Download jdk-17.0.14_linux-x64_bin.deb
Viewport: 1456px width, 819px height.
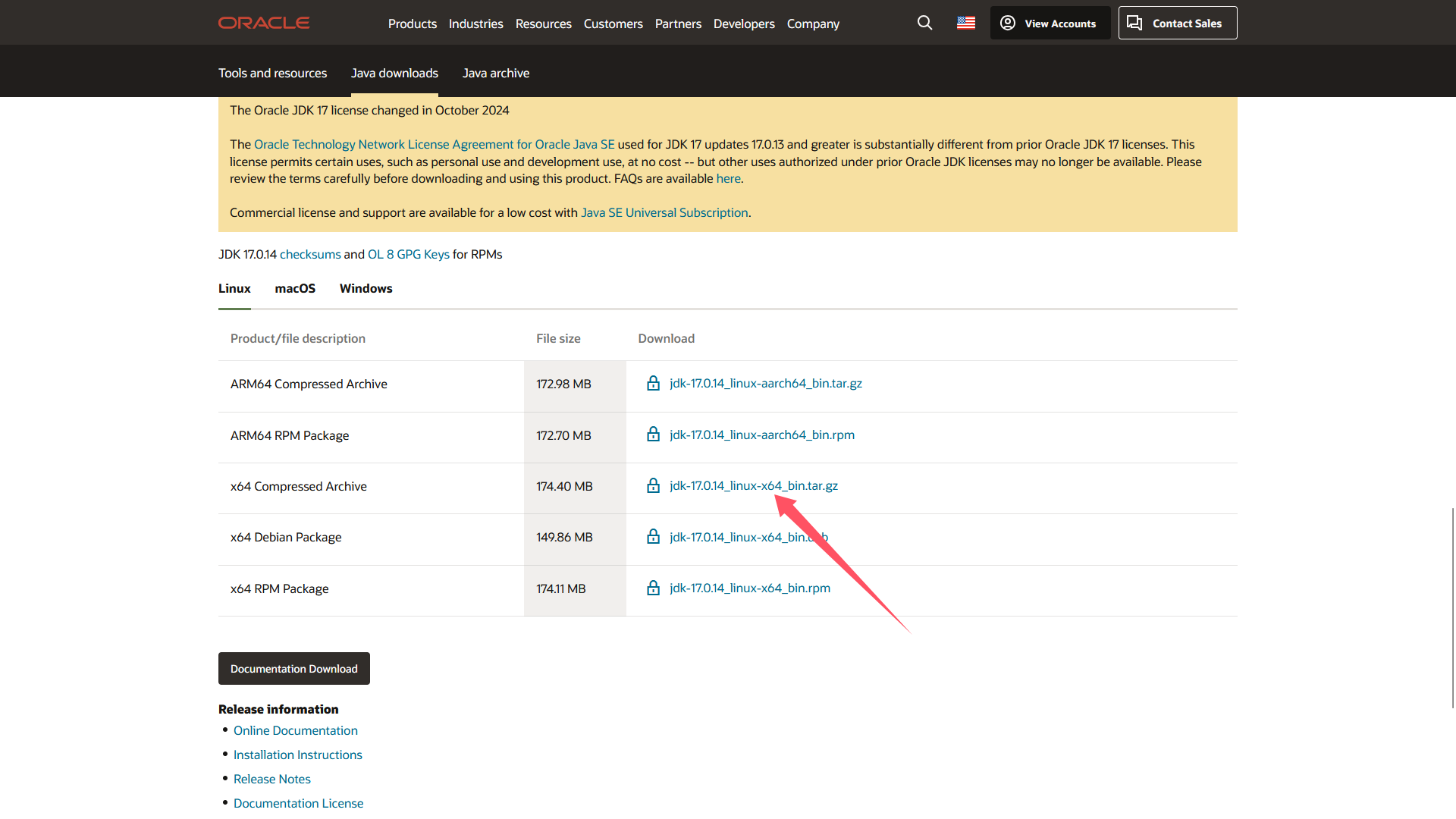(x=748, y=537)
